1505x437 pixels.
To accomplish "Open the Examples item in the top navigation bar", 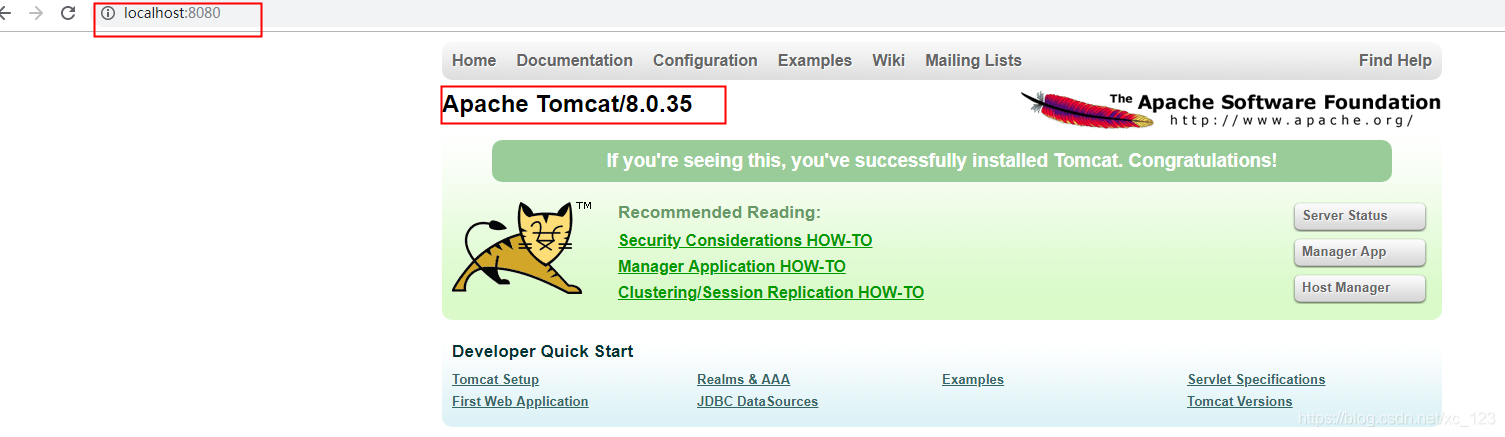I will pos(814,60).
